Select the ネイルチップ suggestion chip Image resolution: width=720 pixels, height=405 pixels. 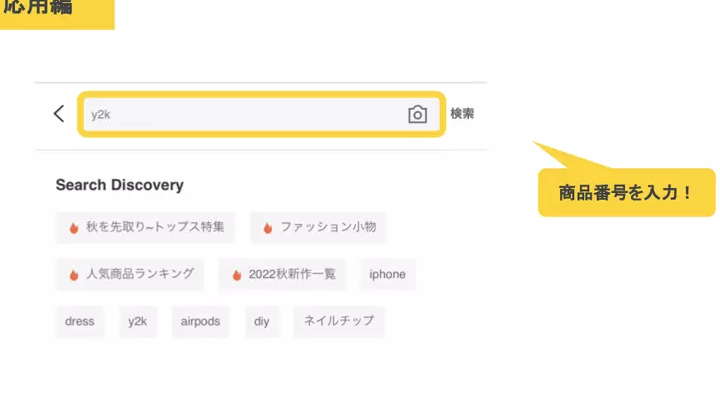point(339,322)
